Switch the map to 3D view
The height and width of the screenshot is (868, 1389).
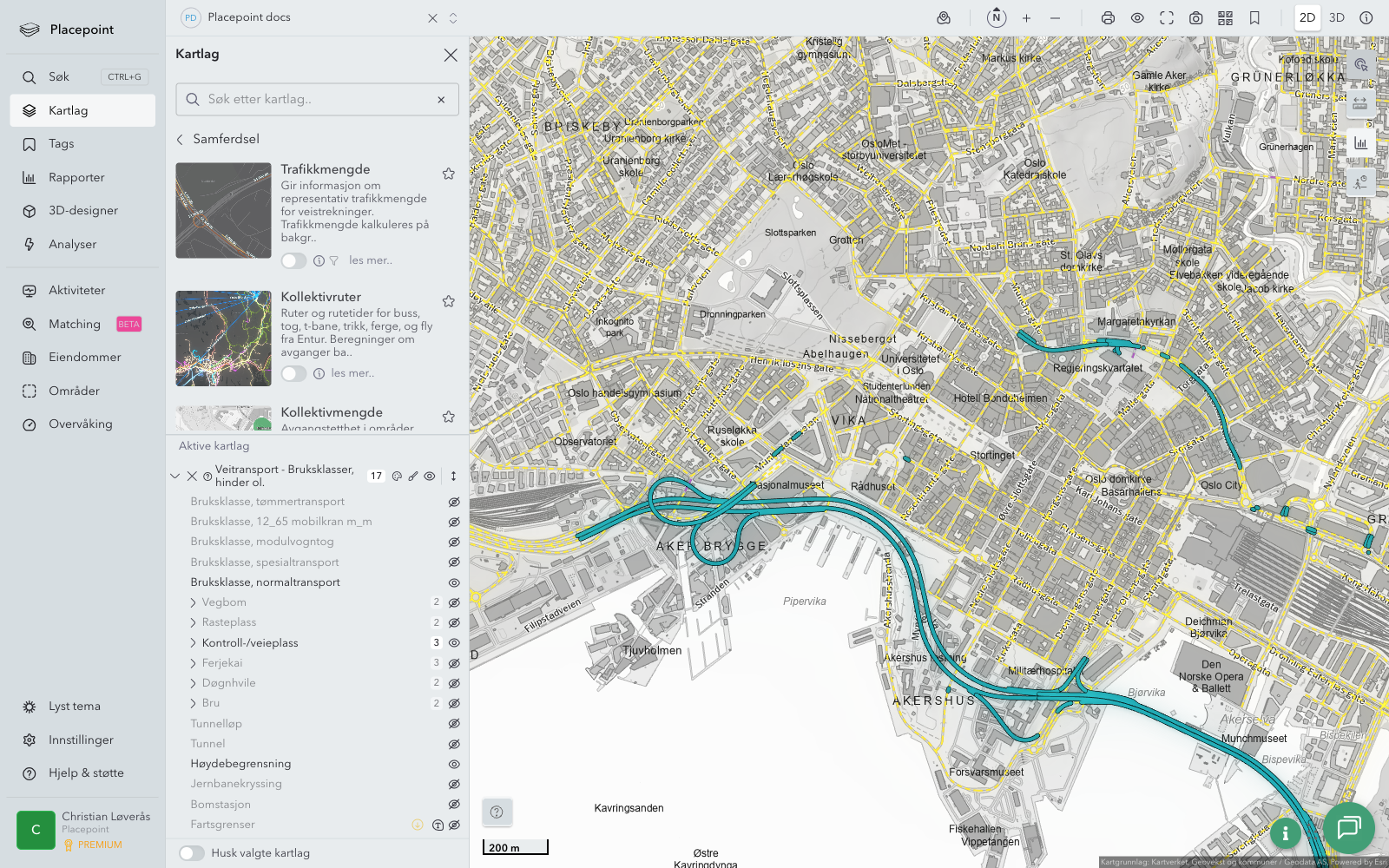(x=1336, y=18)
